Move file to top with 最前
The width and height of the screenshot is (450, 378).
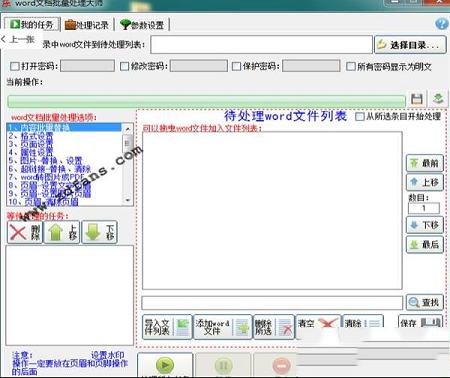coord(425,163)
